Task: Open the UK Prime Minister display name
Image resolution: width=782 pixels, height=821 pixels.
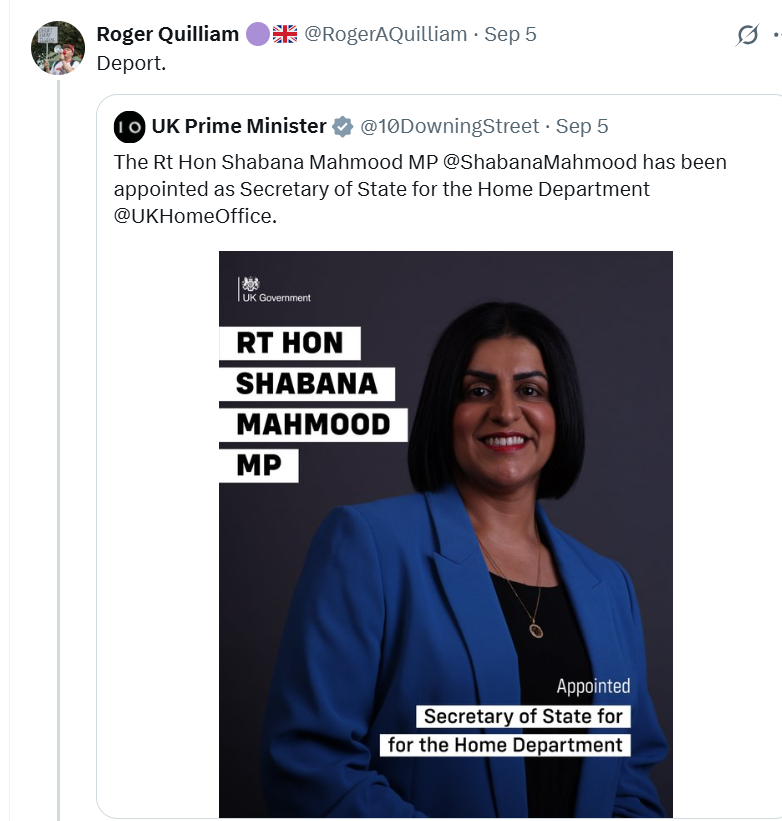Action: (x=239, y=126)
